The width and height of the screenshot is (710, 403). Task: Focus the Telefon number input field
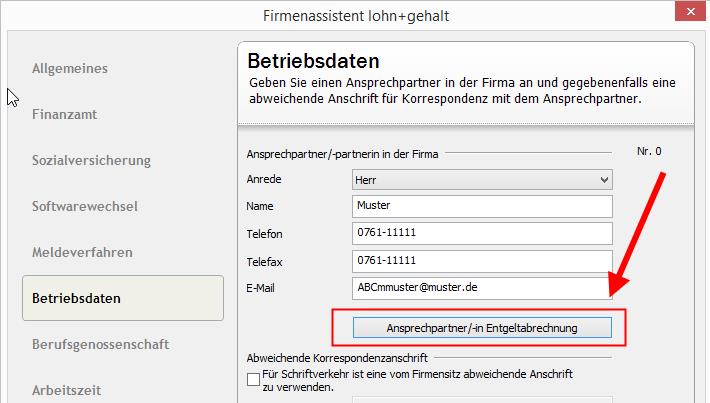click(x=482, y=233)
